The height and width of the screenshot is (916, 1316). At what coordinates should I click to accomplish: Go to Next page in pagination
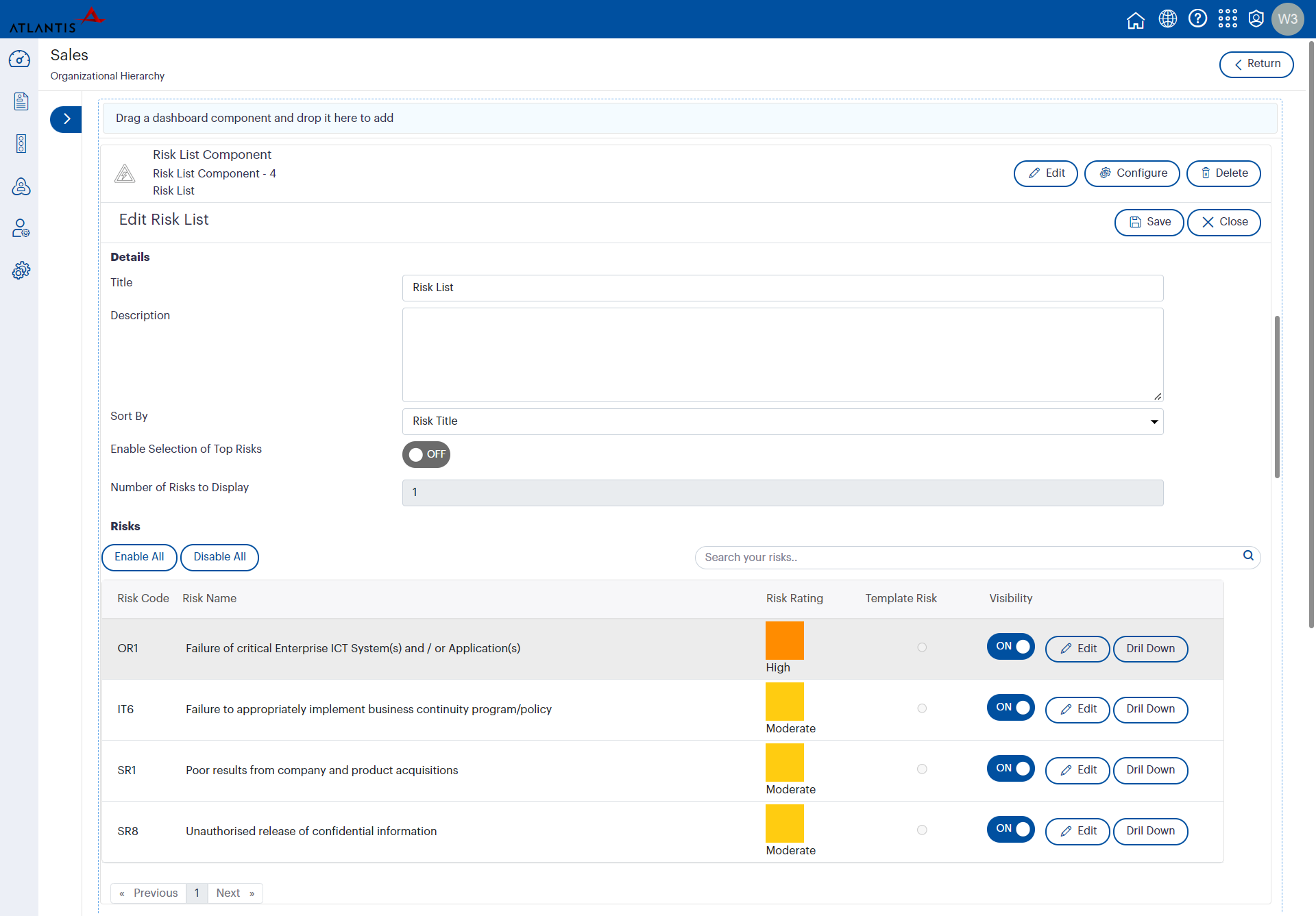(x=234, y=893)
